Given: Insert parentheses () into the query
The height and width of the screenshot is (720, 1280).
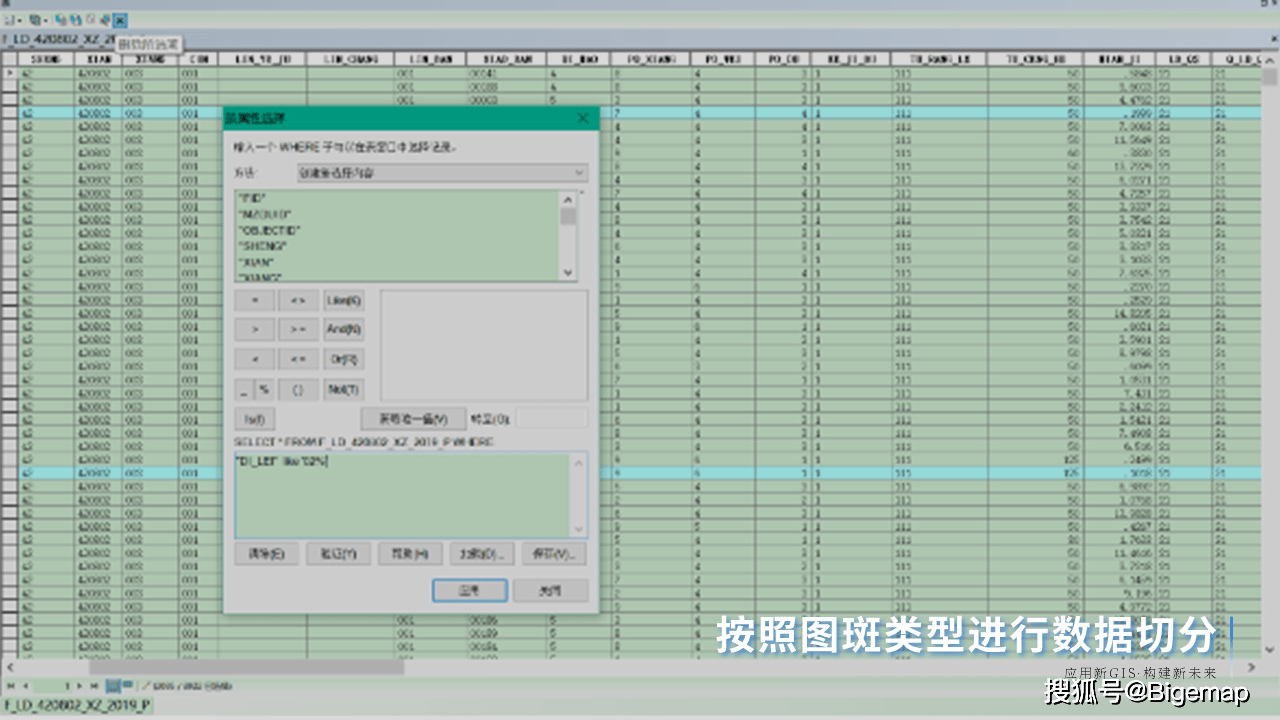Looking at the screenshot, I should pyautogui.click(x=299, y=389).
